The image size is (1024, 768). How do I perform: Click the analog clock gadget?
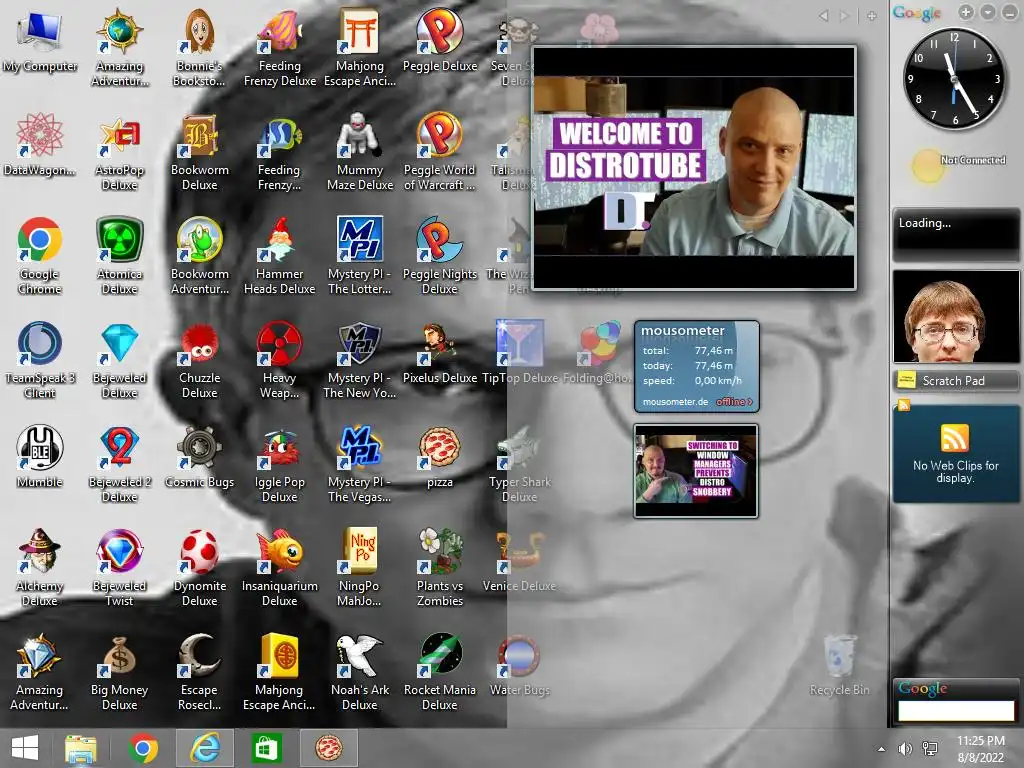click(x=953, y=79)
